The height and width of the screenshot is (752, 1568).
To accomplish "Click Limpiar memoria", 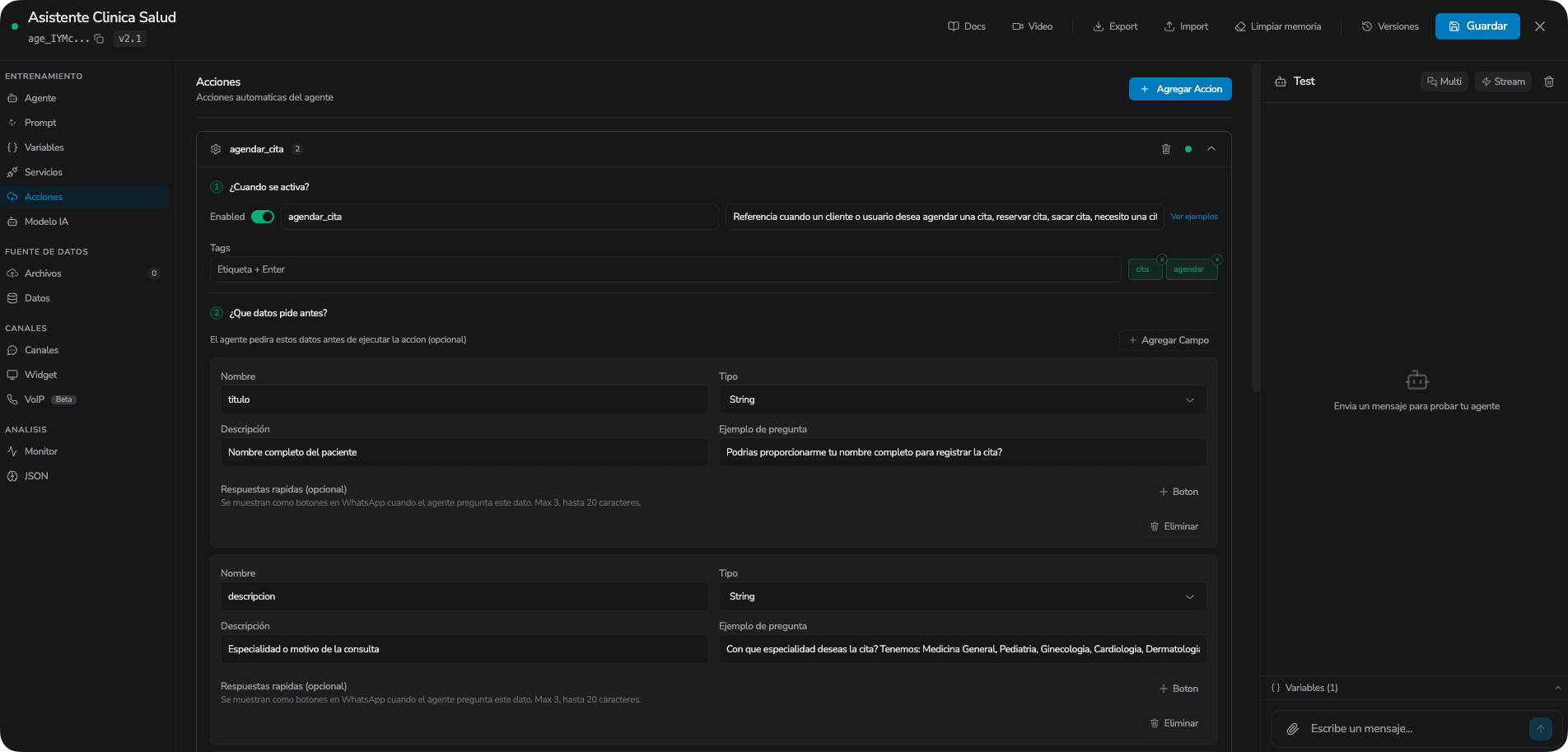I will click(1277, 26).
